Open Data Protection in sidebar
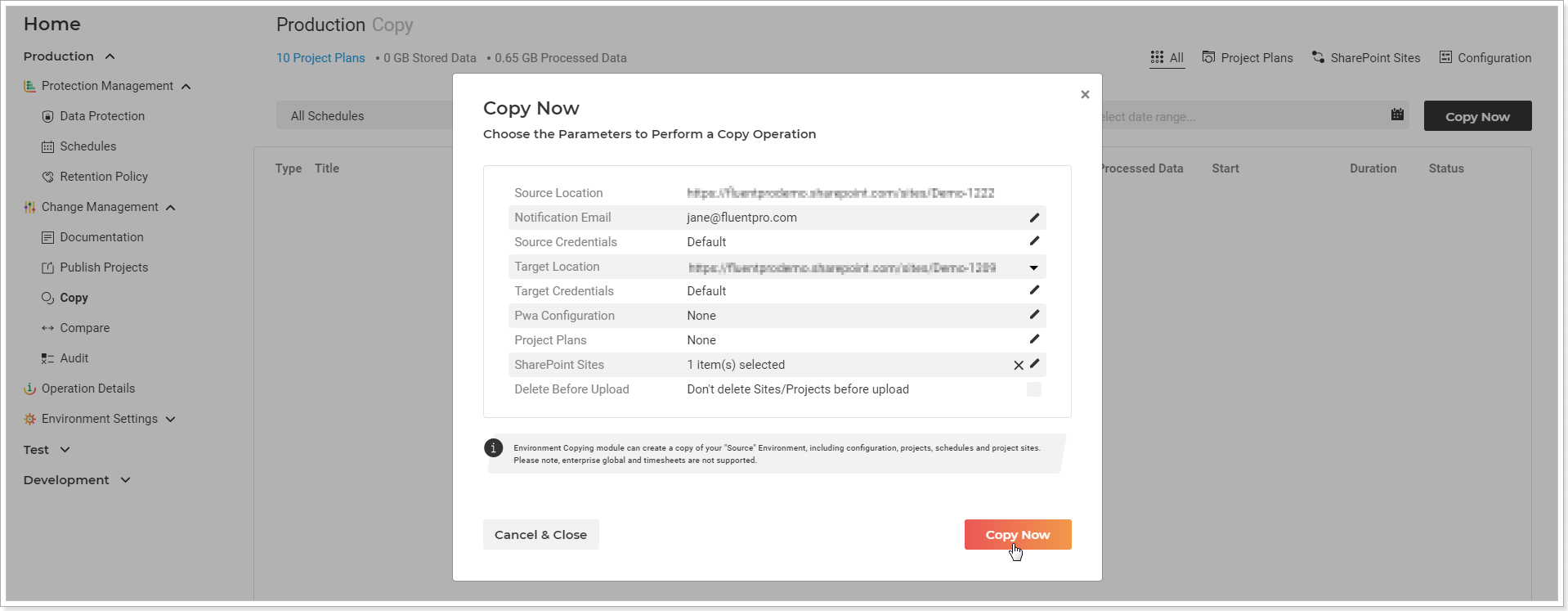The image size is (1568, 611). click(x=101, y=116)
